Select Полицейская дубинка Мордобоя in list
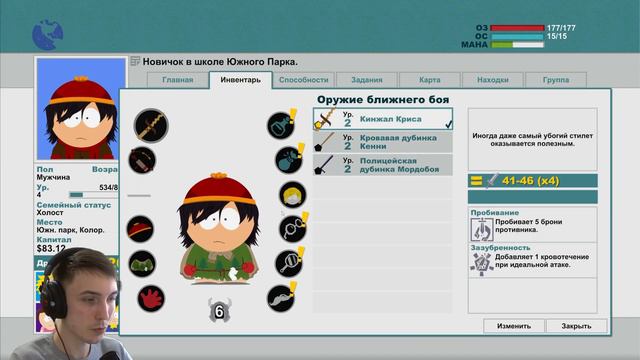 click(383, 165)
